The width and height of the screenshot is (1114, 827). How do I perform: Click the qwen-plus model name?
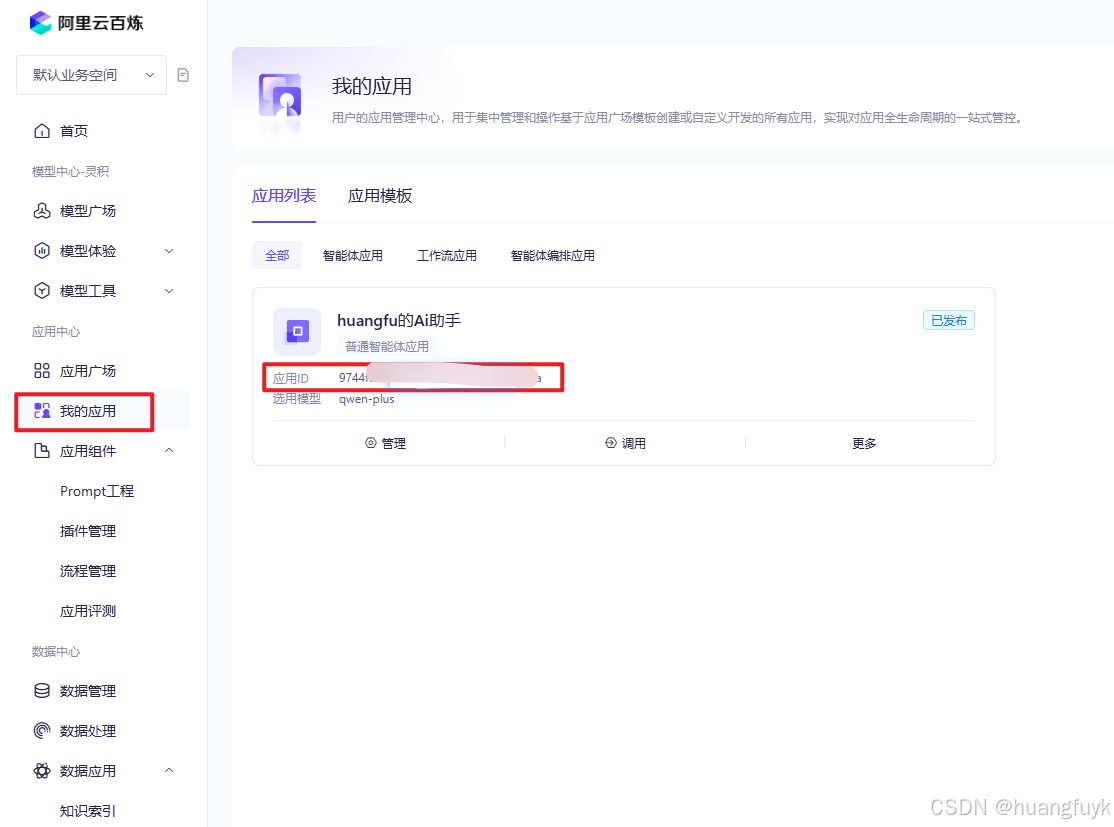367,399
